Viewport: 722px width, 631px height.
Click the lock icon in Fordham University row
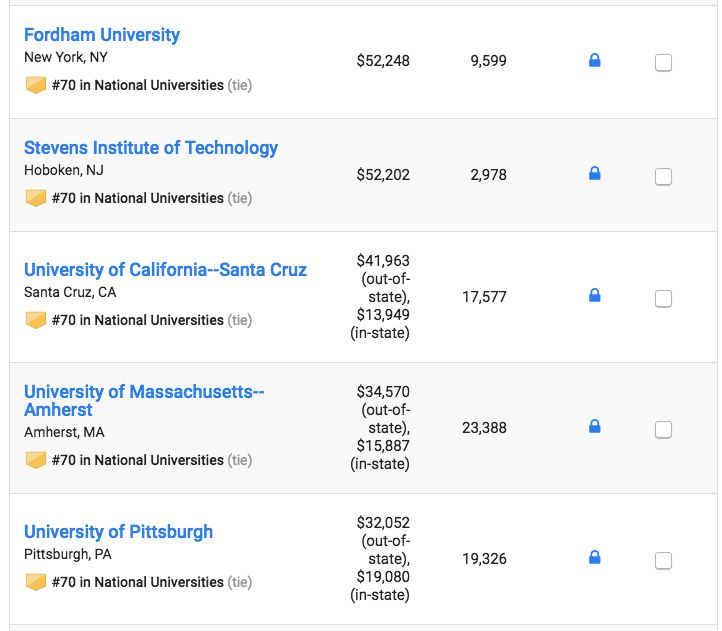click(594, 61)
